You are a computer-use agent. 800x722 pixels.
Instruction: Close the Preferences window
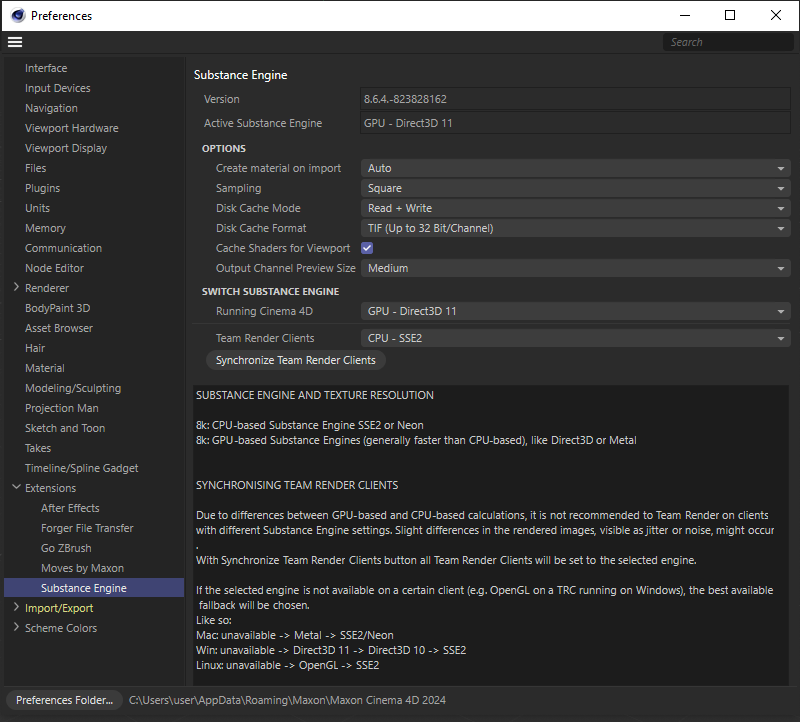coord(776,15)
